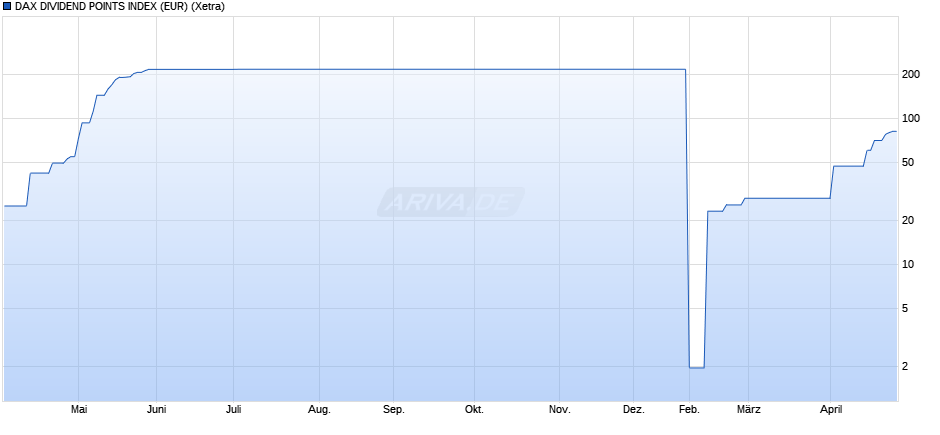Pick the Sep. label on the x-axis

tap(393, 410)
